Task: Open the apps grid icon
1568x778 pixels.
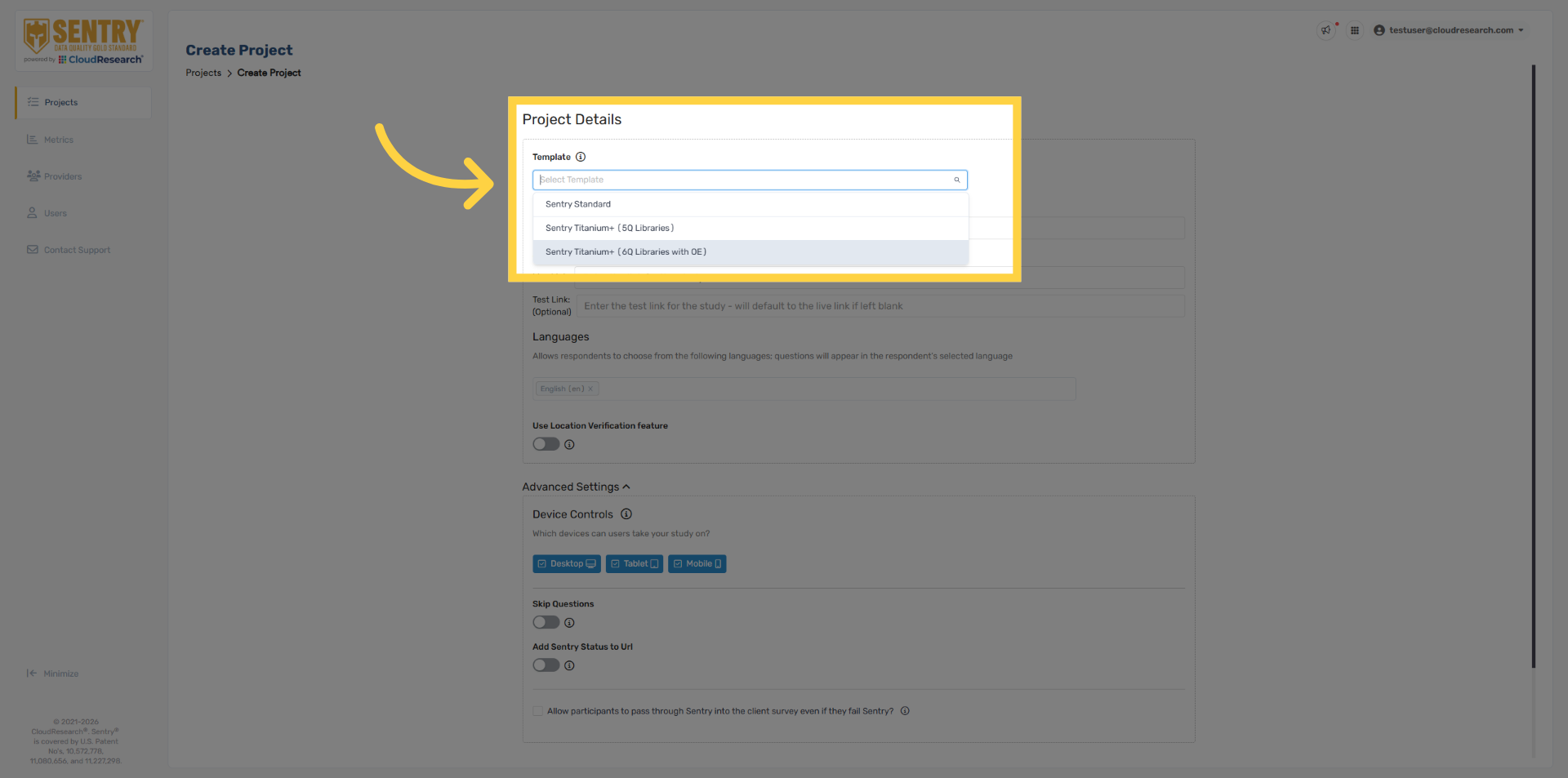Action: [x=1355, y=30]
